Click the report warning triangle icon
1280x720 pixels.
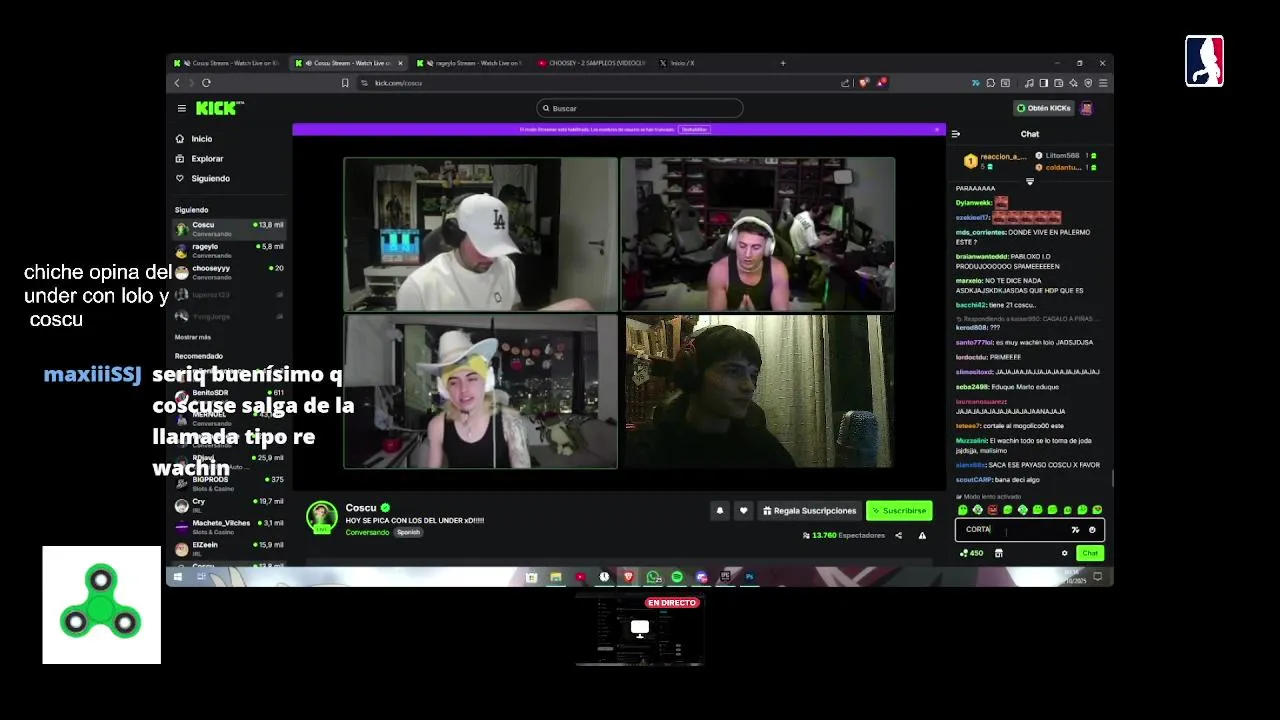[x=922, y=536]
